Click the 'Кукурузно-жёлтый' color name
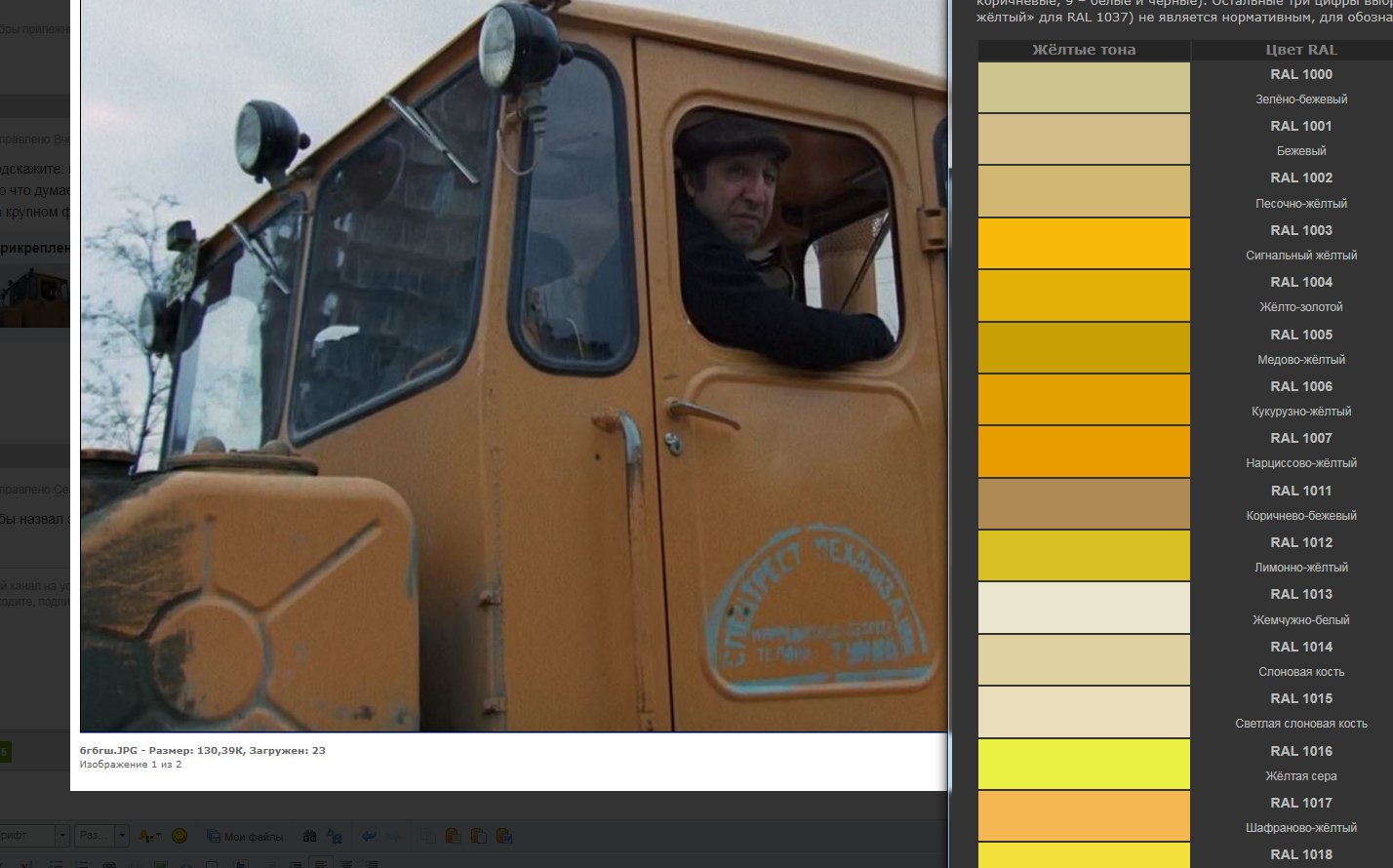Viewport: 1393px width, 868px height. click(1301, 412)
